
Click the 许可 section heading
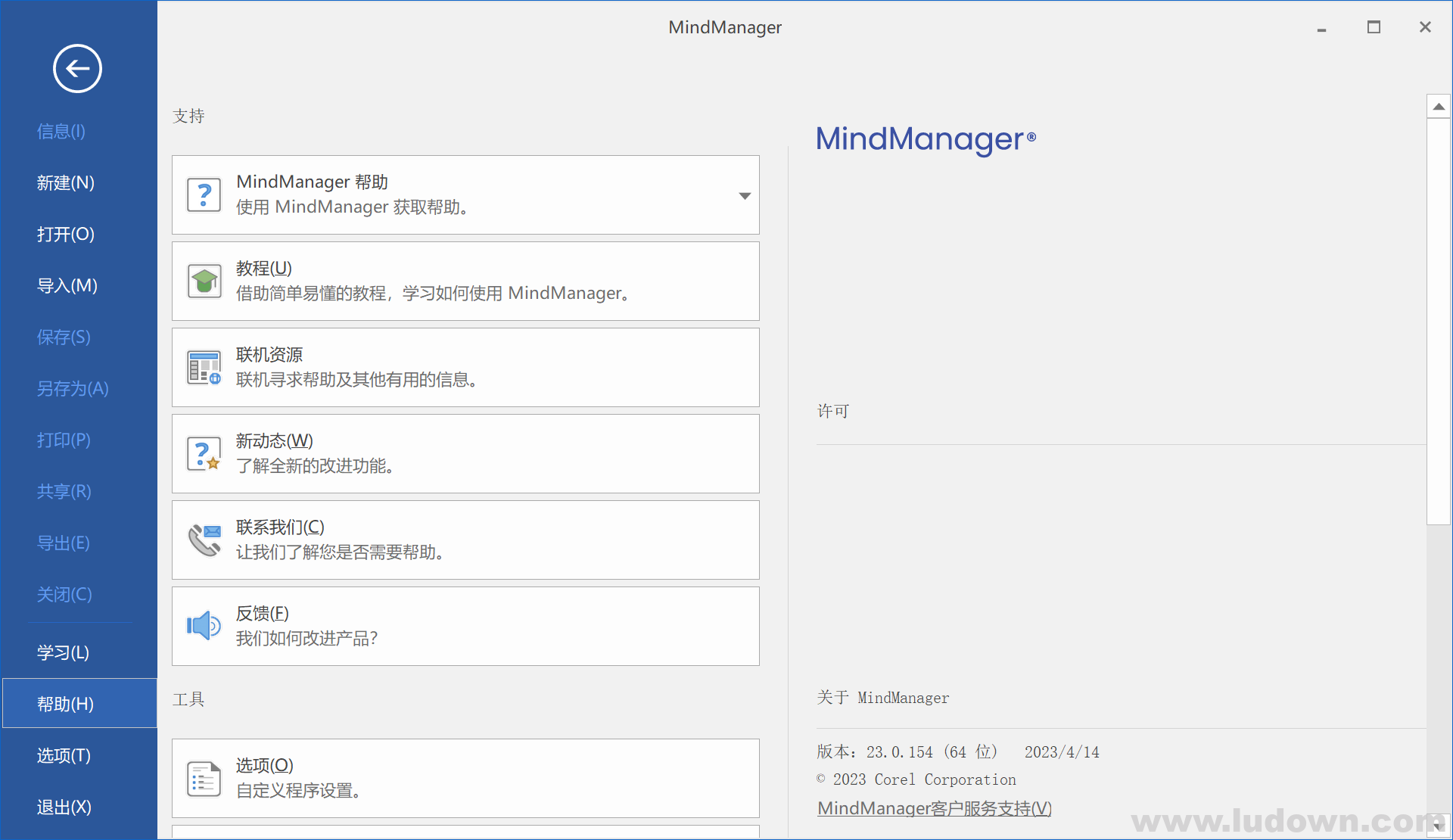click(x=833, y=411)
